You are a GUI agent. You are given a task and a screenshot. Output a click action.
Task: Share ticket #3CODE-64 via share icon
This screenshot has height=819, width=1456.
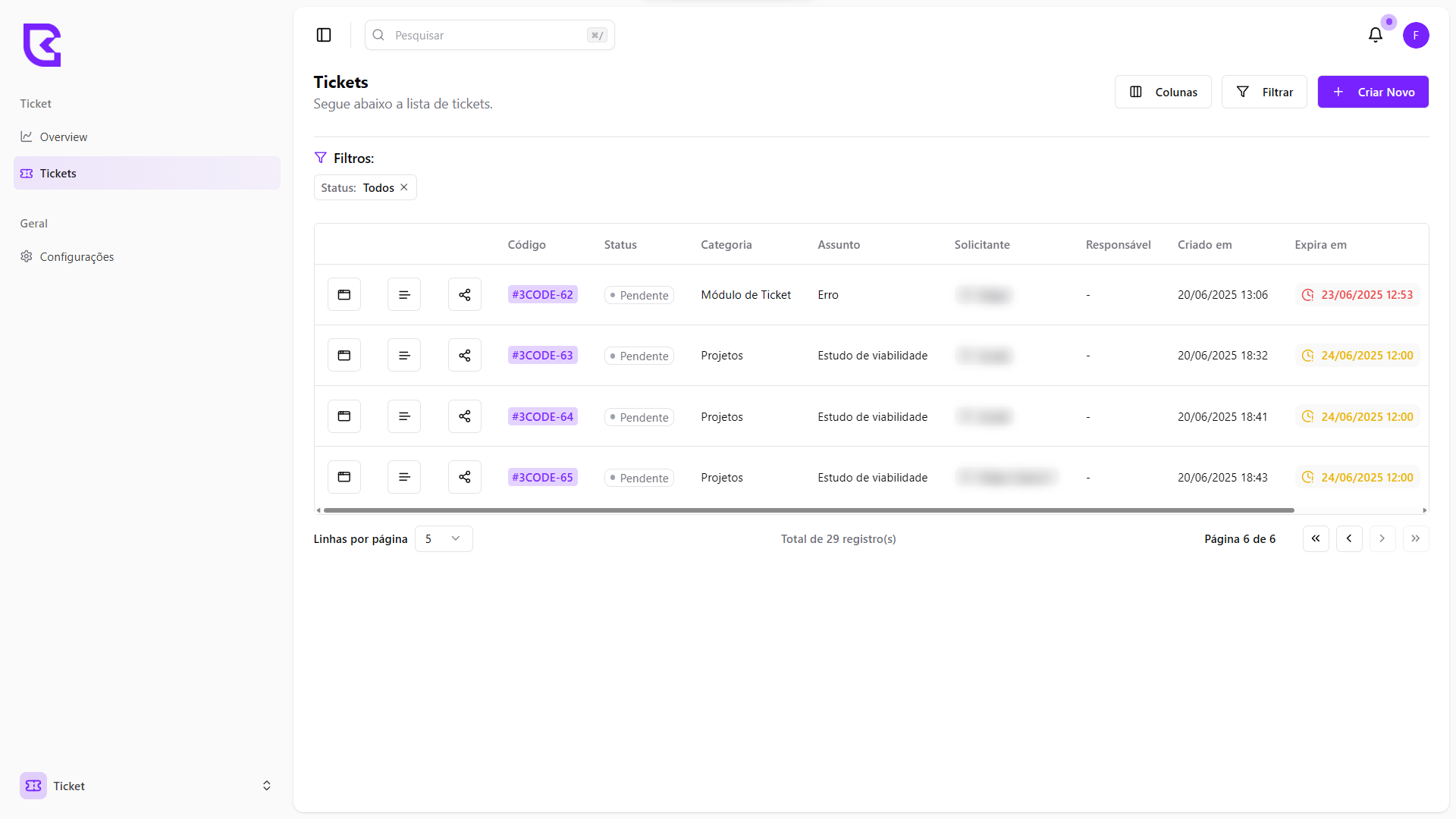pyautogui.click(x=464, y=416)
